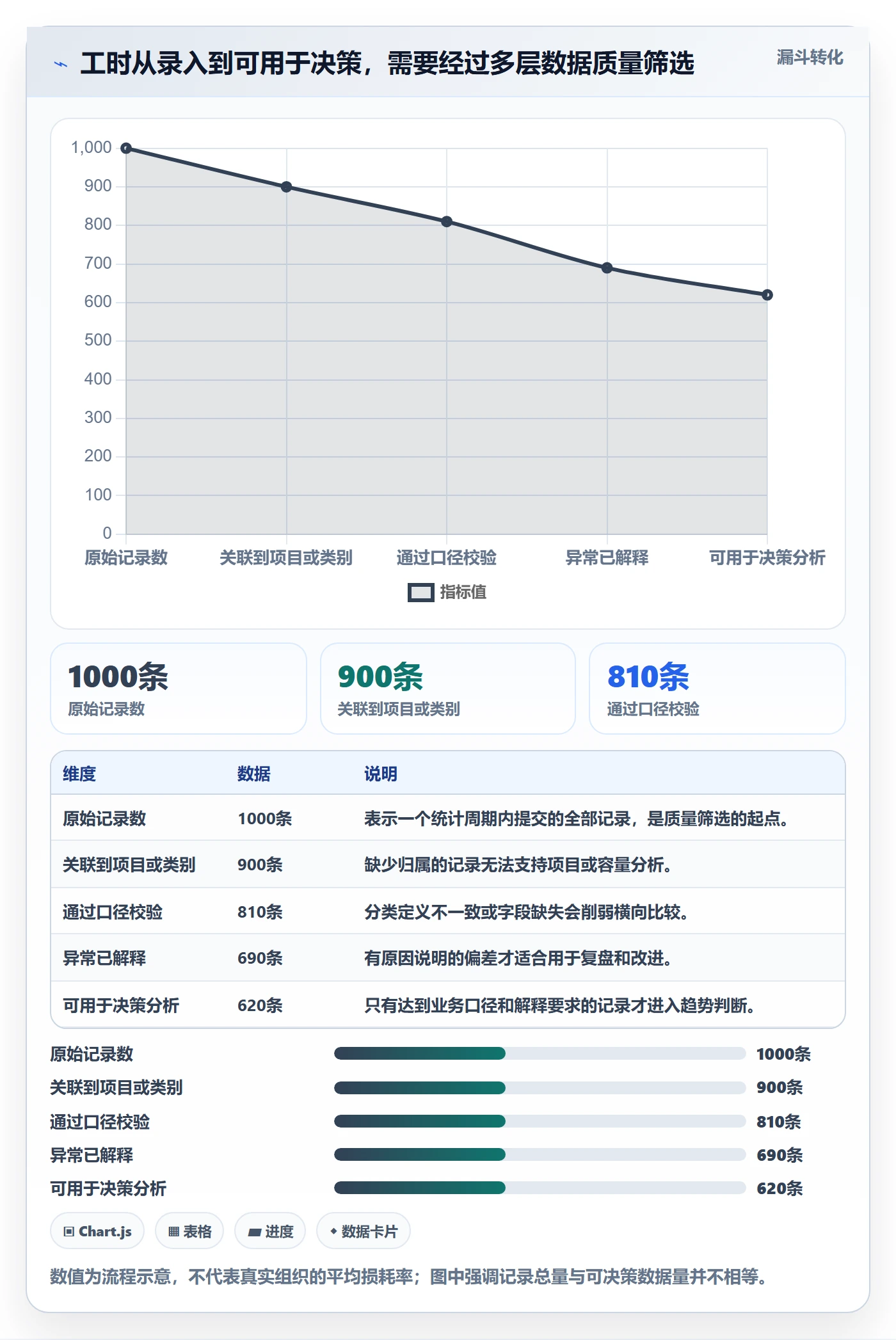
Task: Click the chart point for 原始记录数
Action: tap(126, 148)
